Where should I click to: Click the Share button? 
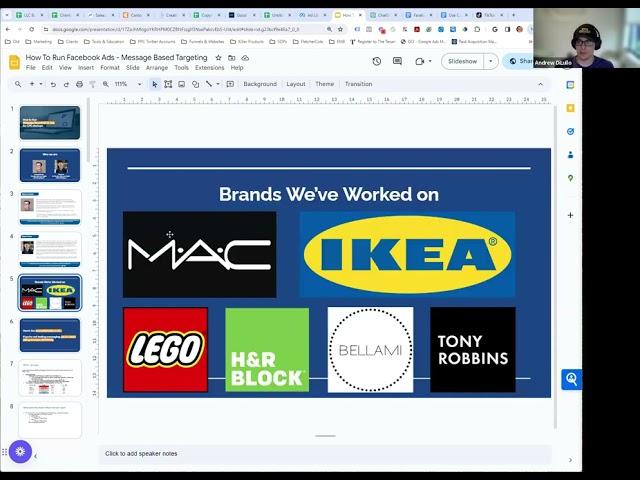(519, 61)
